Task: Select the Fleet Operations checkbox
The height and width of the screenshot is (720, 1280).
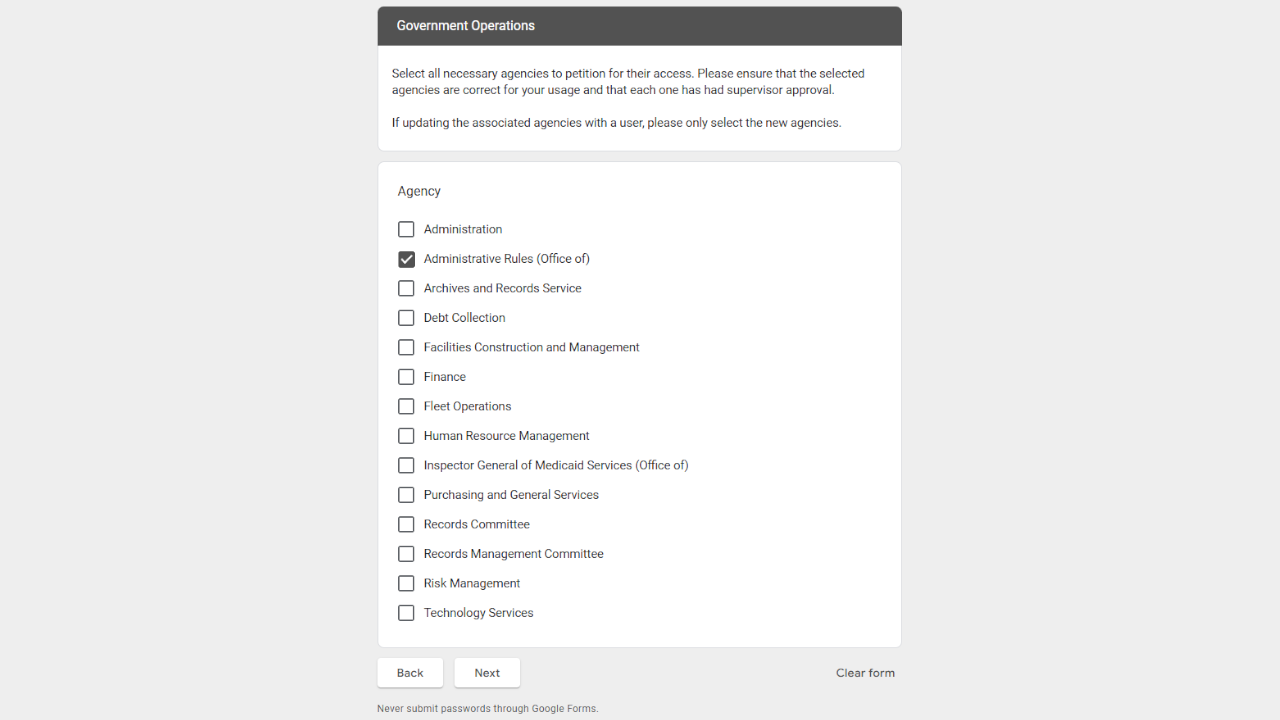Action: 406,406
